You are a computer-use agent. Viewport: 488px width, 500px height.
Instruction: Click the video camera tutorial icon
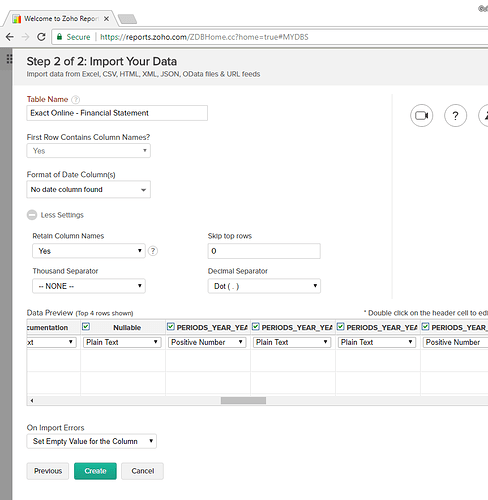click(x=422, y=116)
